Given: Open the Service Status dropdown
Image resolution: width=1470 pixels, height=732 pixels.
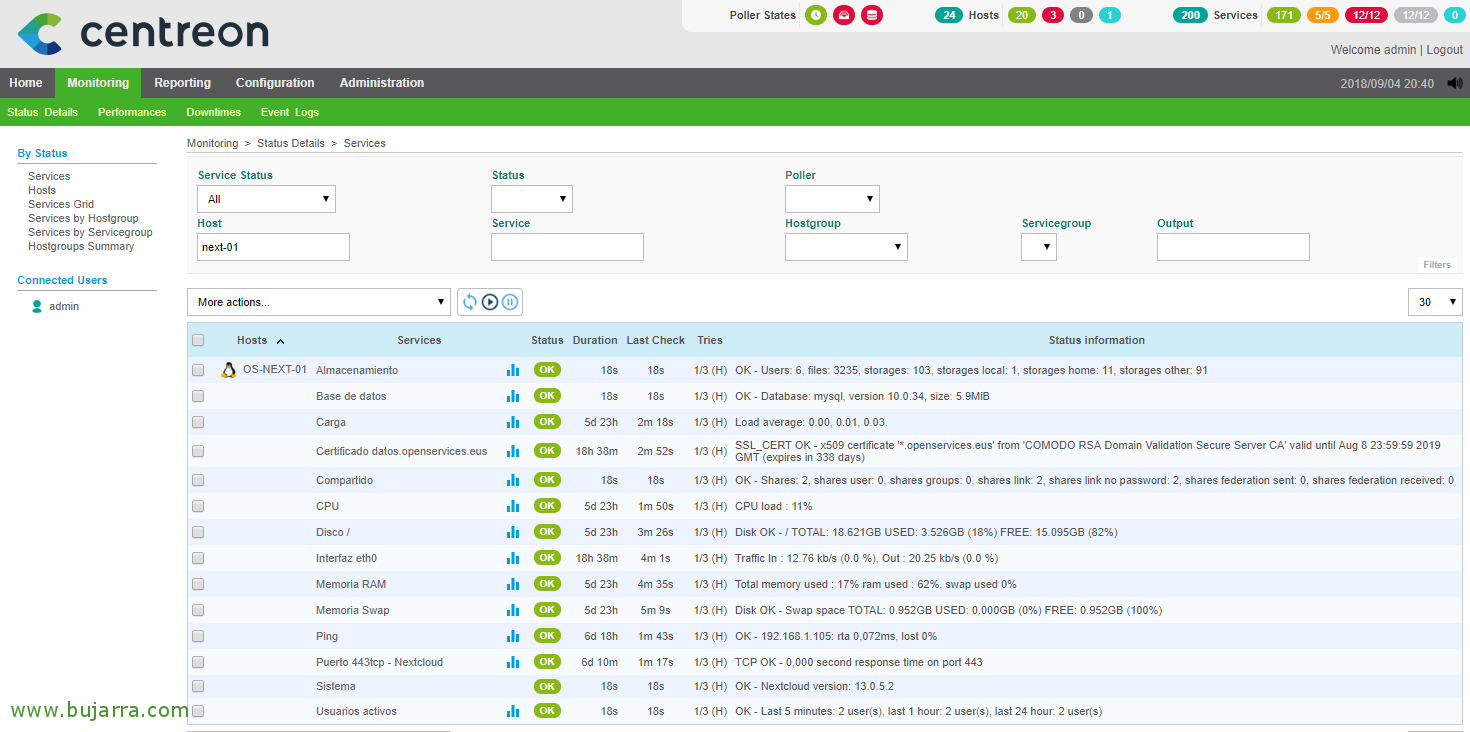Looking at the screenshot, I should point(267,199).
